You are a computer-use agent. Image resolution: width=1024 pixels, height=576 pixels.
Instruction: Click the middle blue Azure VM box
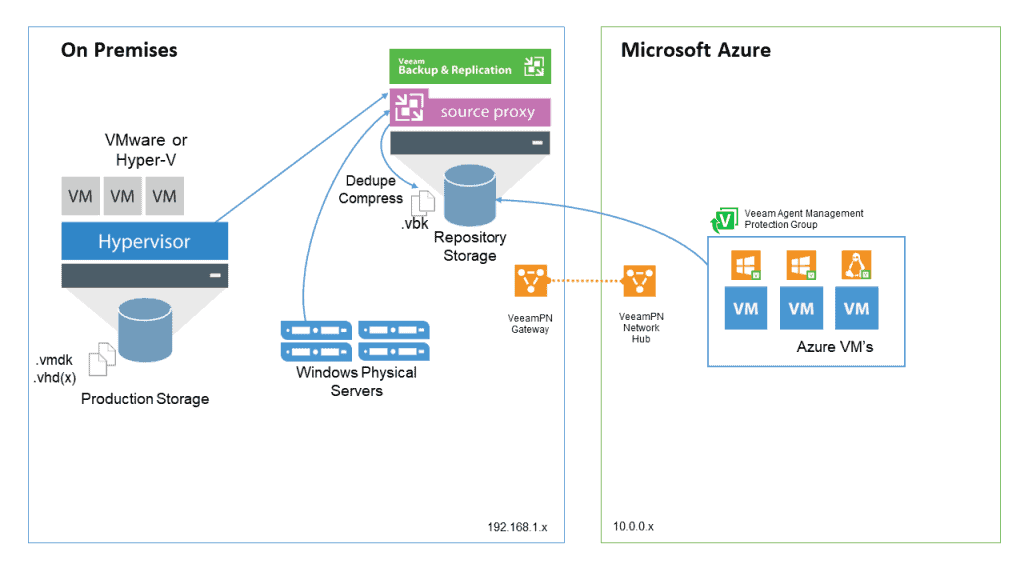click(x=801, y=308)
